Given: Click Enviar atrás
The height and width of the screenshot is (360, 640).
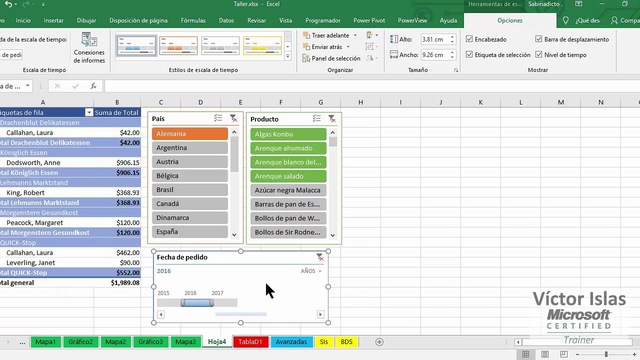Looking at the screenshot, I should click(322, 47).
